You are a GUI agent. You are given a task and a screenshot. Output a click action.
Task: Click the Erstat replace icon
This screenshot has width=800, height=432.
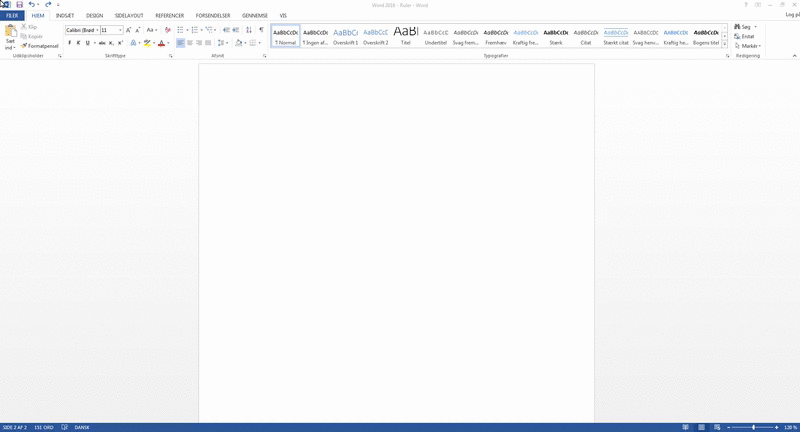coord(744,36)
